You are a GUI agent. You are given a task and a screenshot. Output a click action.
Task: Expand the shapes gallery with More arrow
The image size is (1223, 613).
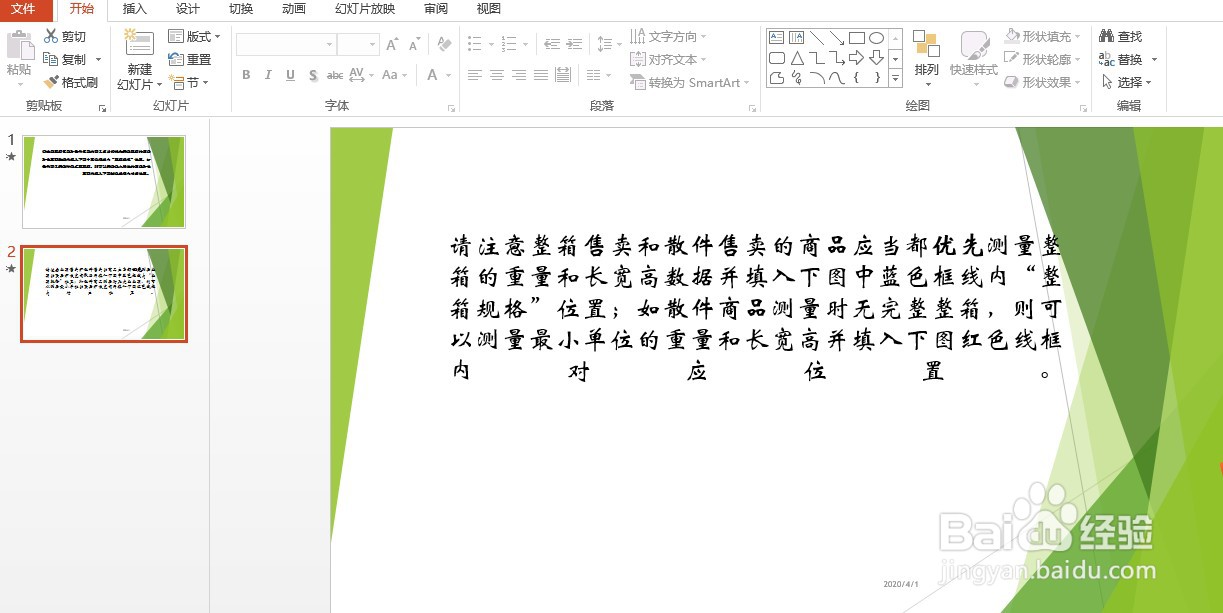(x=895, y=78)
